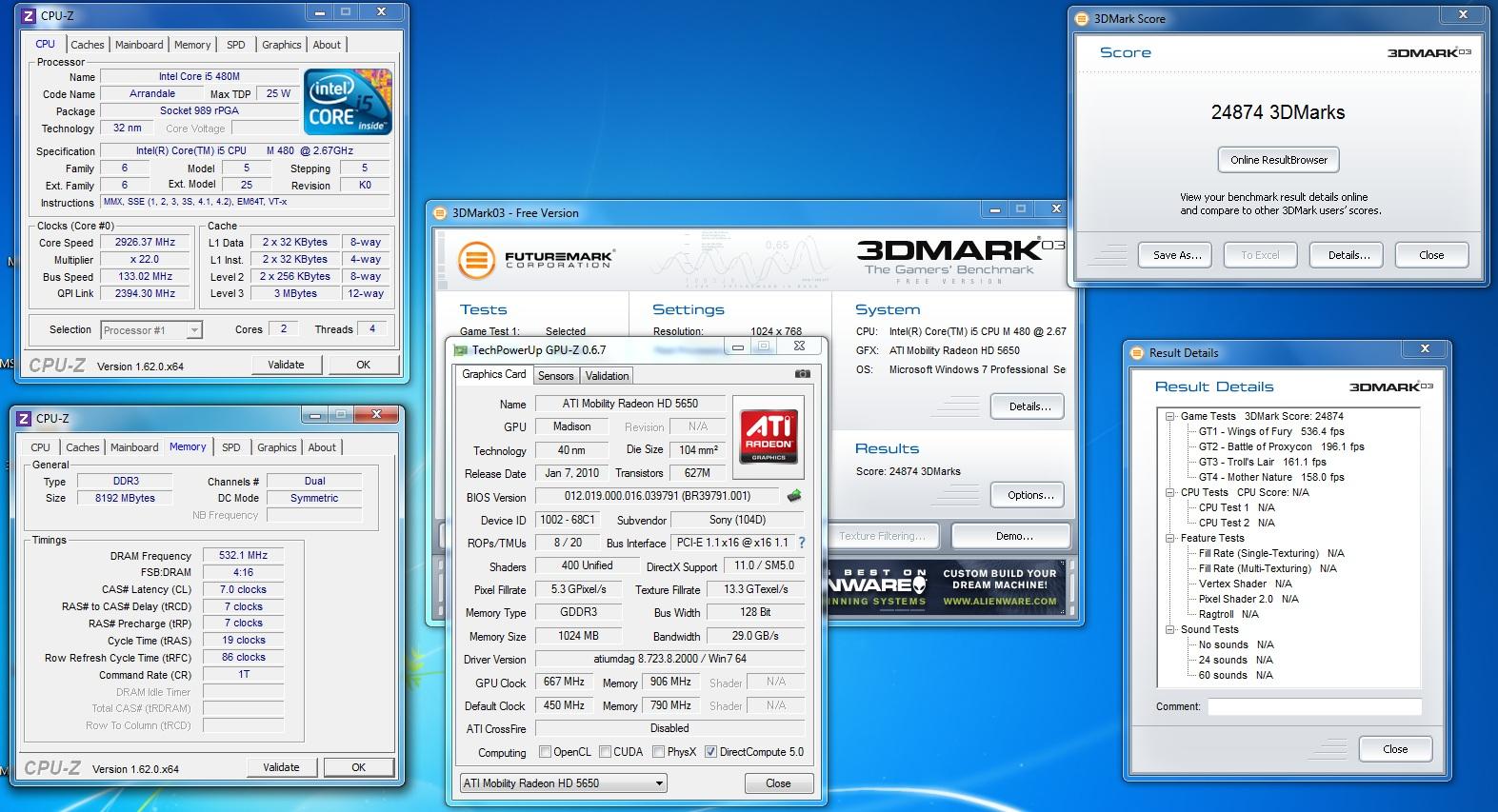Click the GPU Name field in GPU-Z

[x=629, y=404]
